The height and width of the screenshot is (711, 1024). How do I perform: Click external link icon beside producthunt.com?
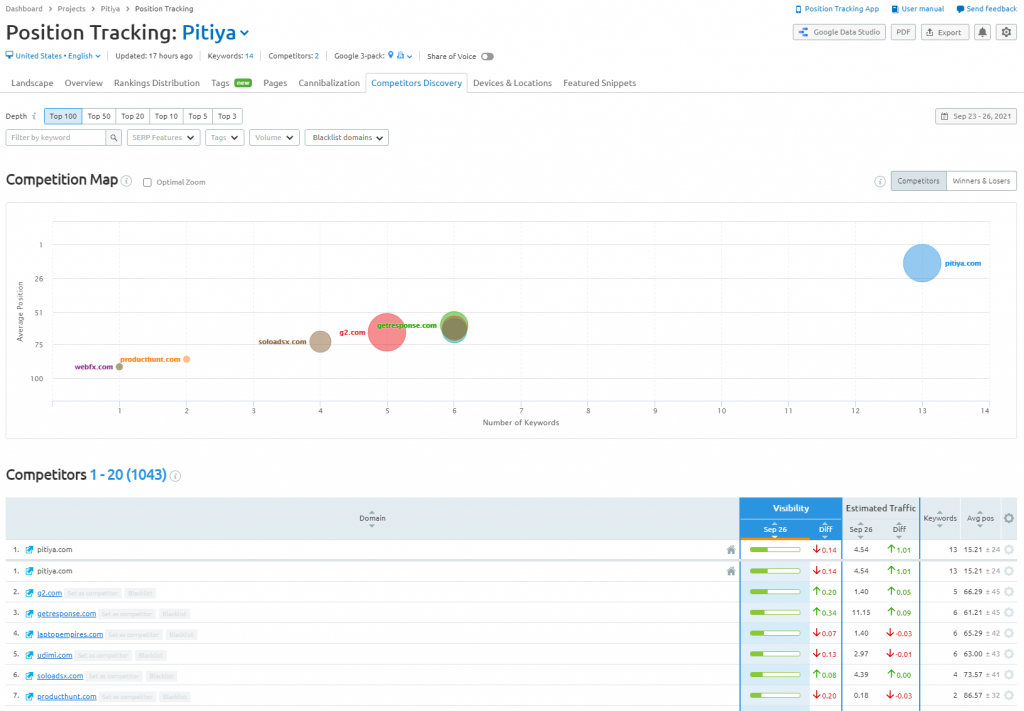pyautogui.click(x=29, y=697)
